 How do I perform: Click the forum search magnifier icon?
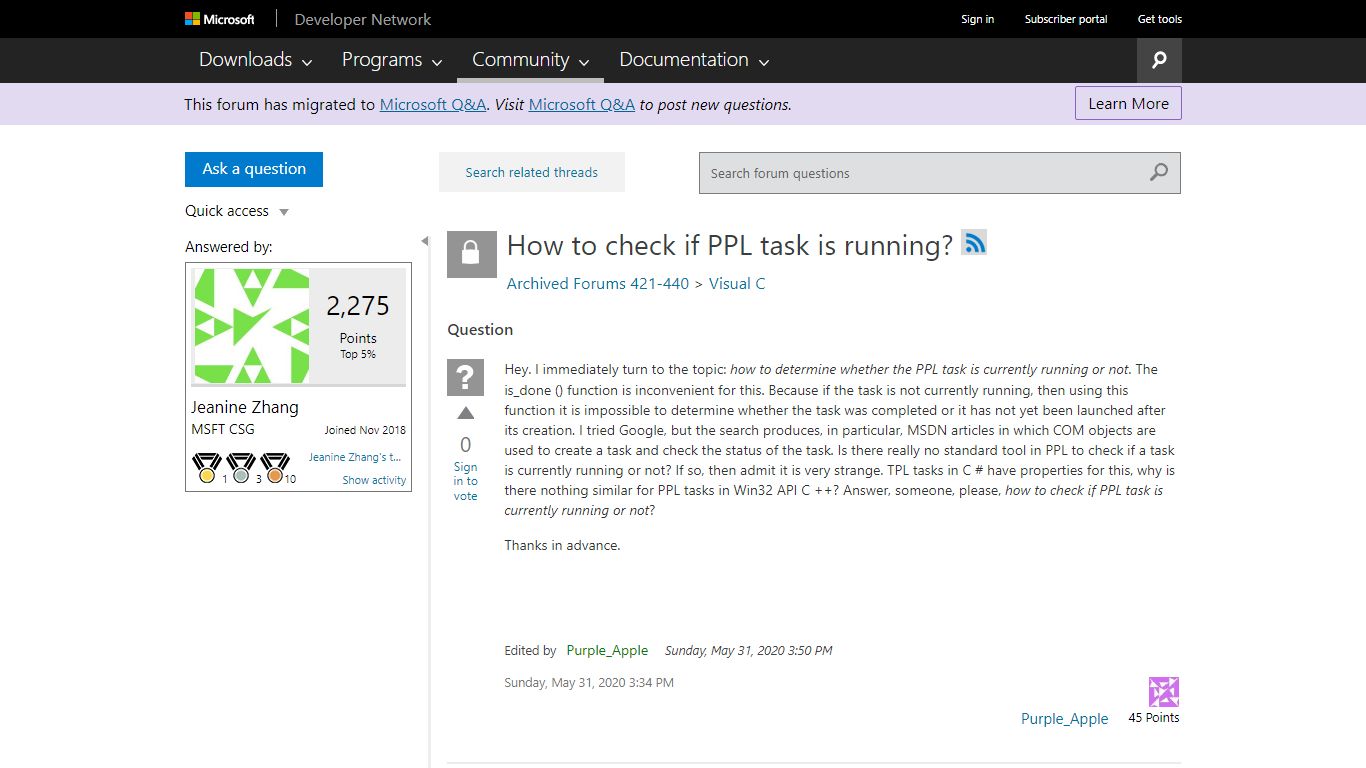click(x=1159, y=172)
